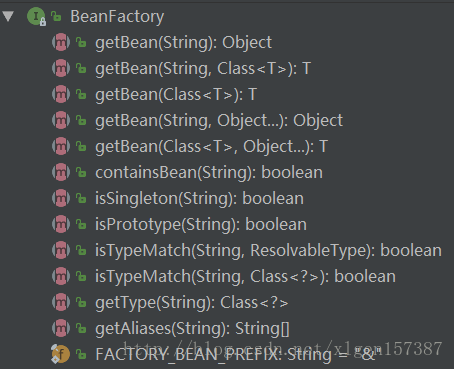This screenshot has height=369, width=454.
Task: Click the method icon beside containsBean(String)
Action: (x=61, y=172)
